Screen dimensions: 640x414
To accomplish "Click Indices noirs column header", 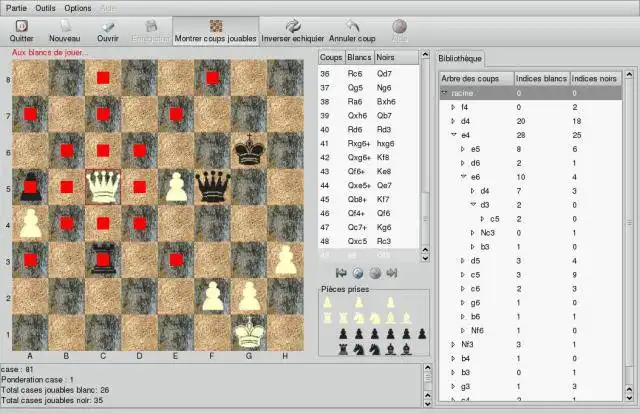I will [595, 78].
